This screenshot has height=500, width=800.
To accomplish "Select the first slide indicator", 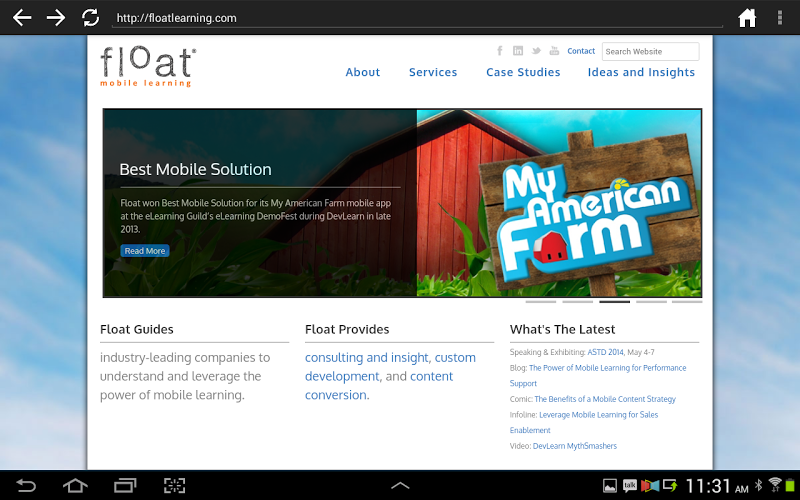I will 541,302.
